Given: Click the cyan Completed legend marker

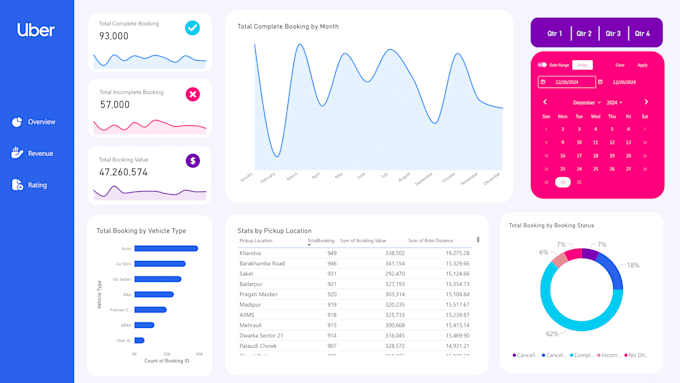Looking at the screenshot, I should pos(572,355).
